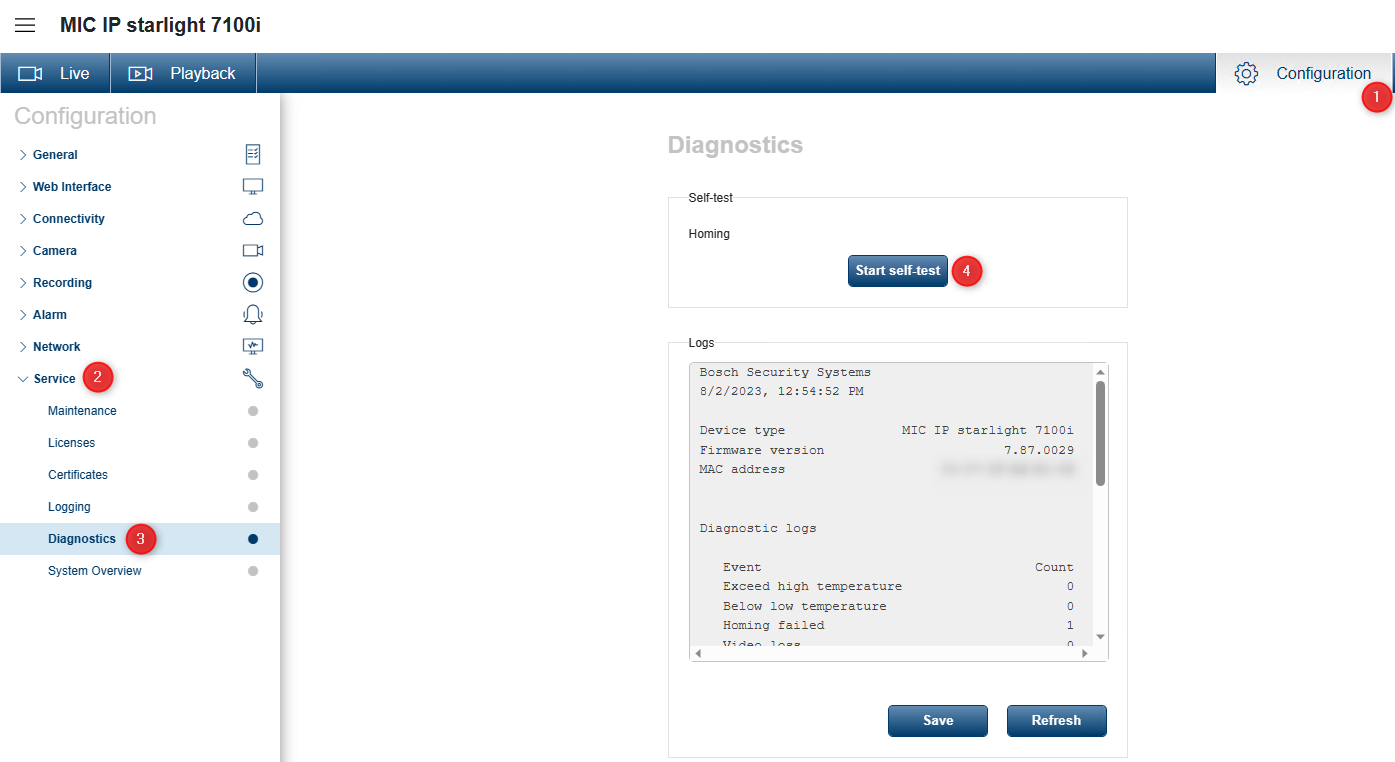Click the Diagnostics status dot

pyautogui.click(x=253, y=539)
